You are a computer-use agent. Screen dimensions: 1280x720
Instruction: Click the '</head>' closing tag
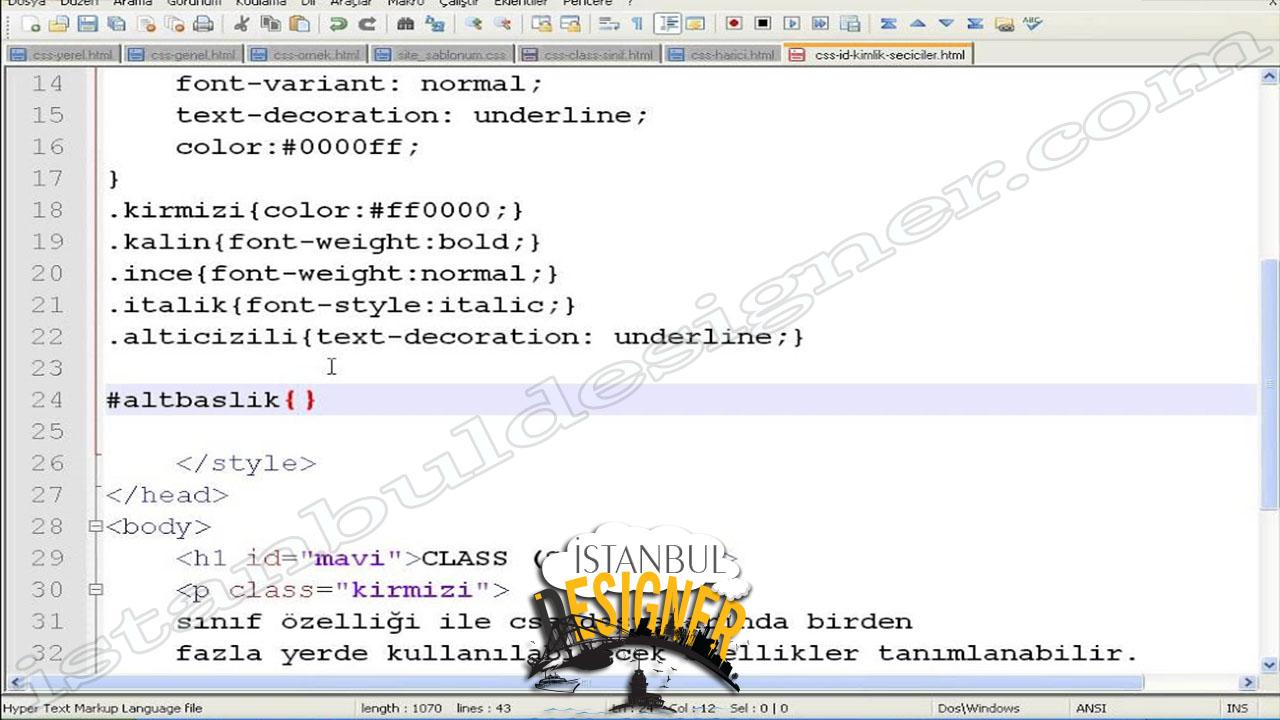click(167, 495)
